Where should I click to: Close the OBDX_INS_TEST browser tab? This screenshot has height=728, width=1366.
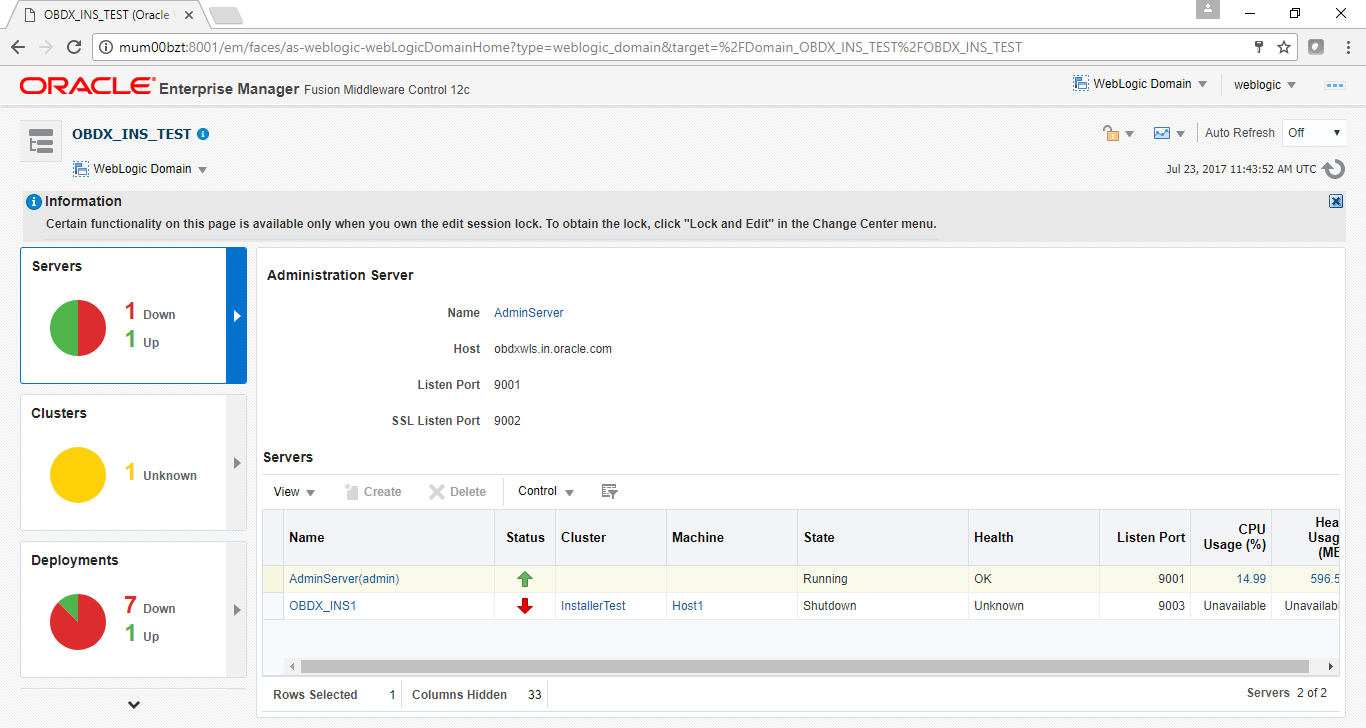click(x=189, y=15)
